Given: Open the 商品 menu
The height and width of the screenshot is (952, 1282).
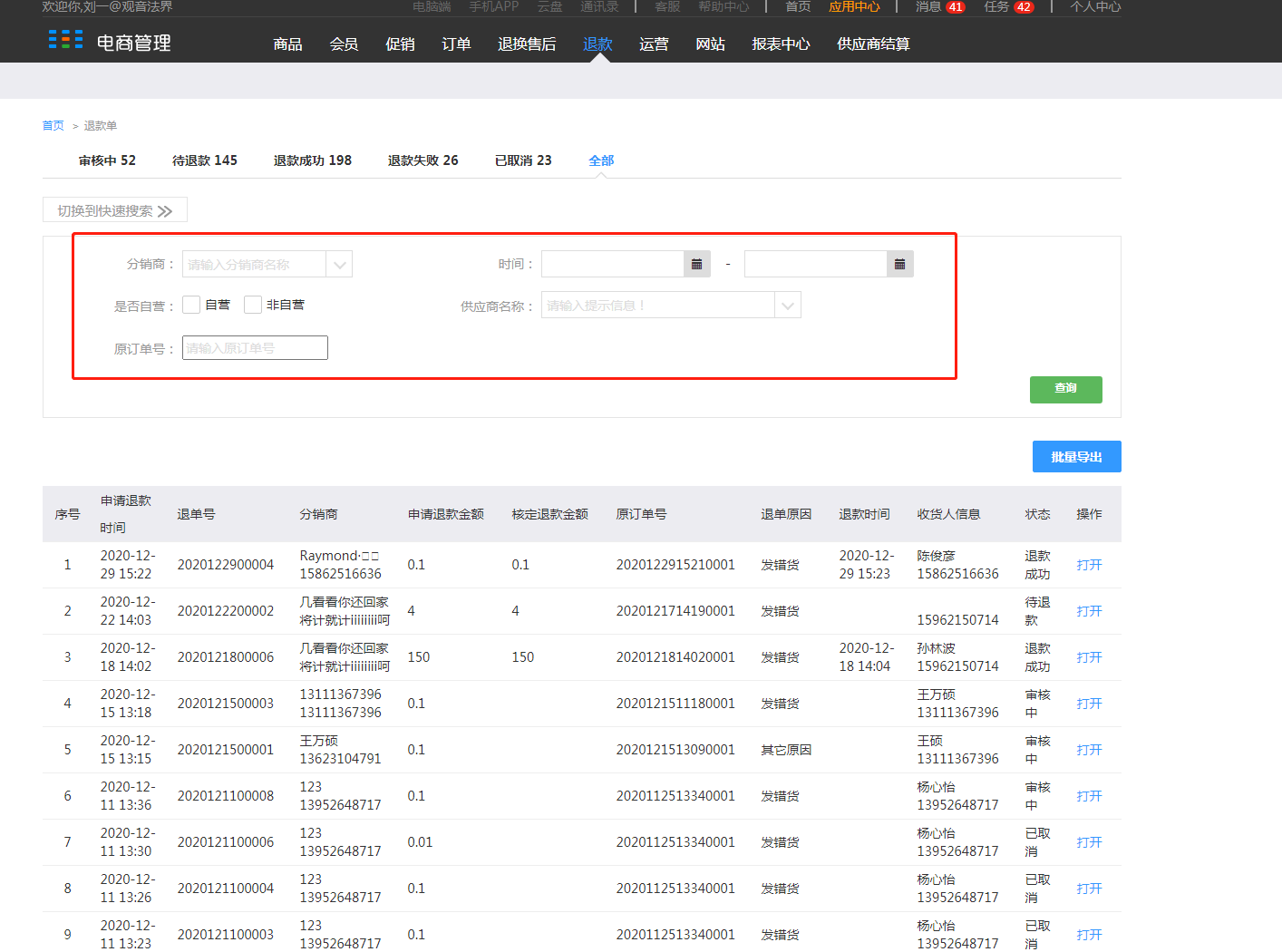Looking at the screenshot, I should point(287,44).
